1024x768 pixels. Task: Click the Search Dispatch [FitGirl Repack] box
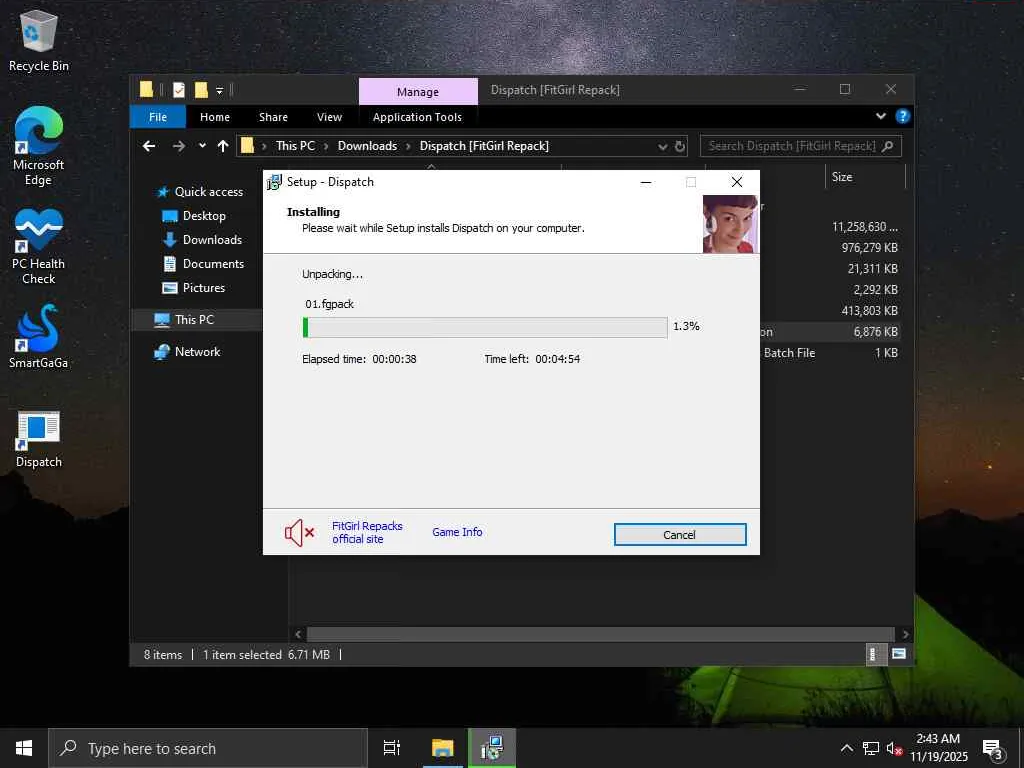(801, 146)
